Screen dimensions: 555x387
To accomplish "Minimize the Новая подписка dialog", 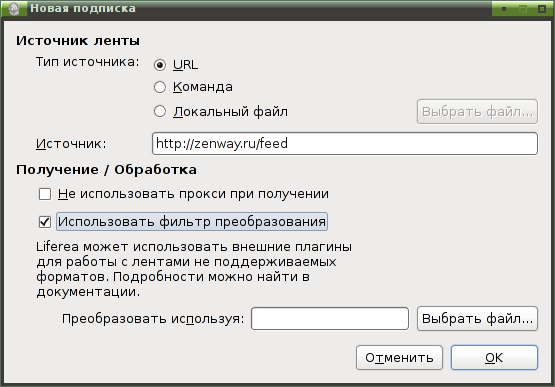I will 504,9.
